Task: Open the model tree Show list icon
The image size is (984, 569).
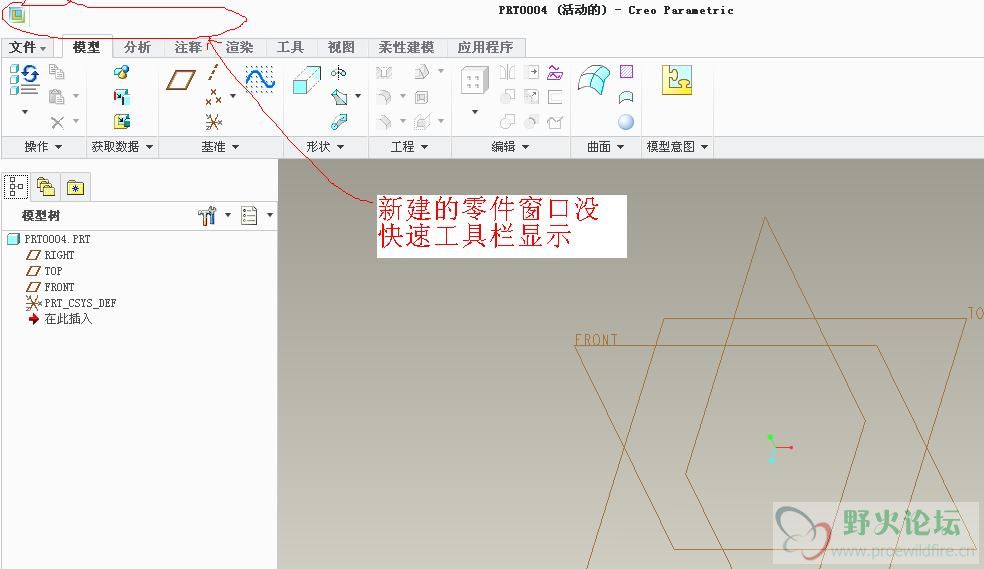Action: click(249, 215)
